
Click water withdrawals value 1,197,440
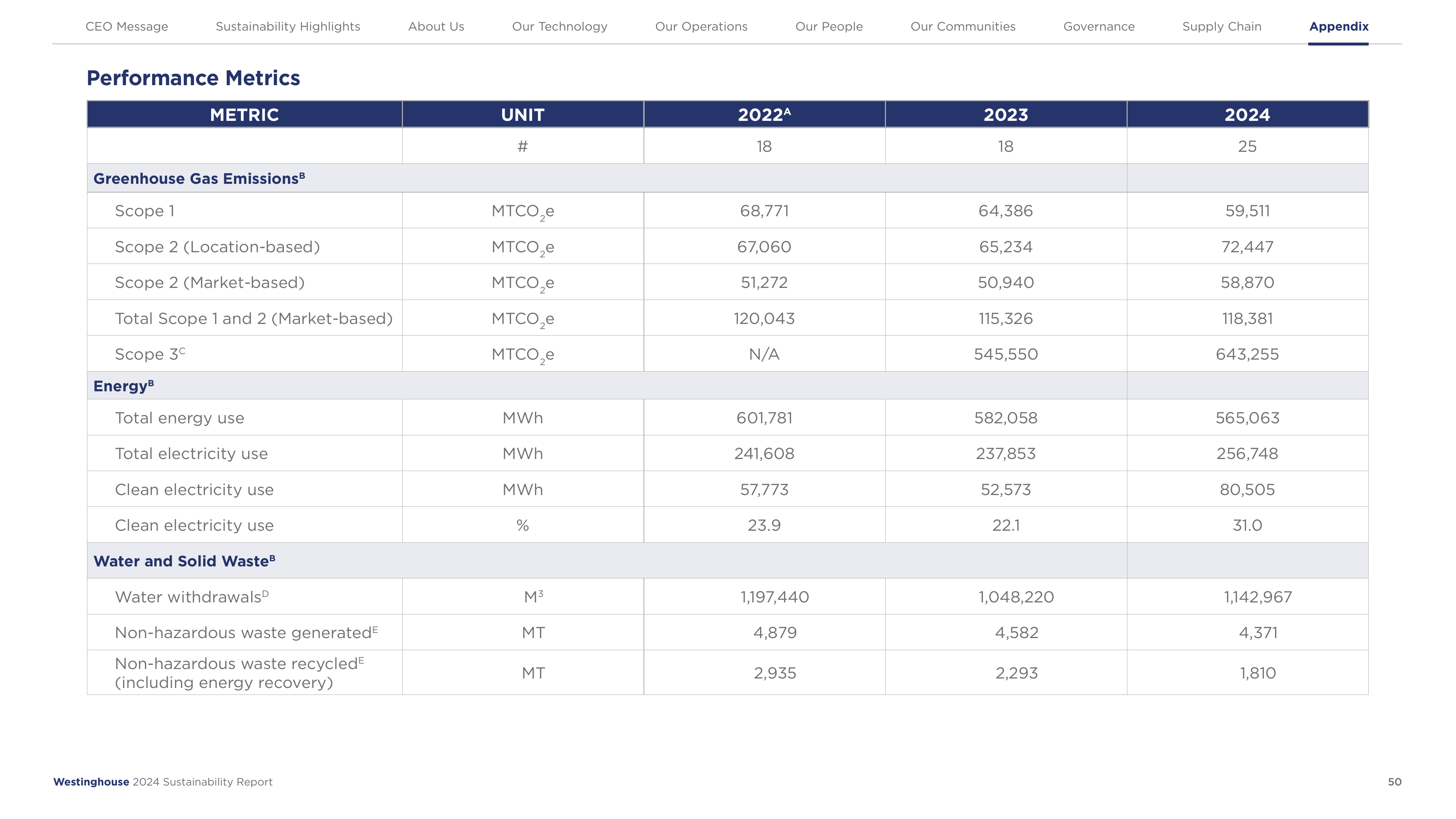775,597
